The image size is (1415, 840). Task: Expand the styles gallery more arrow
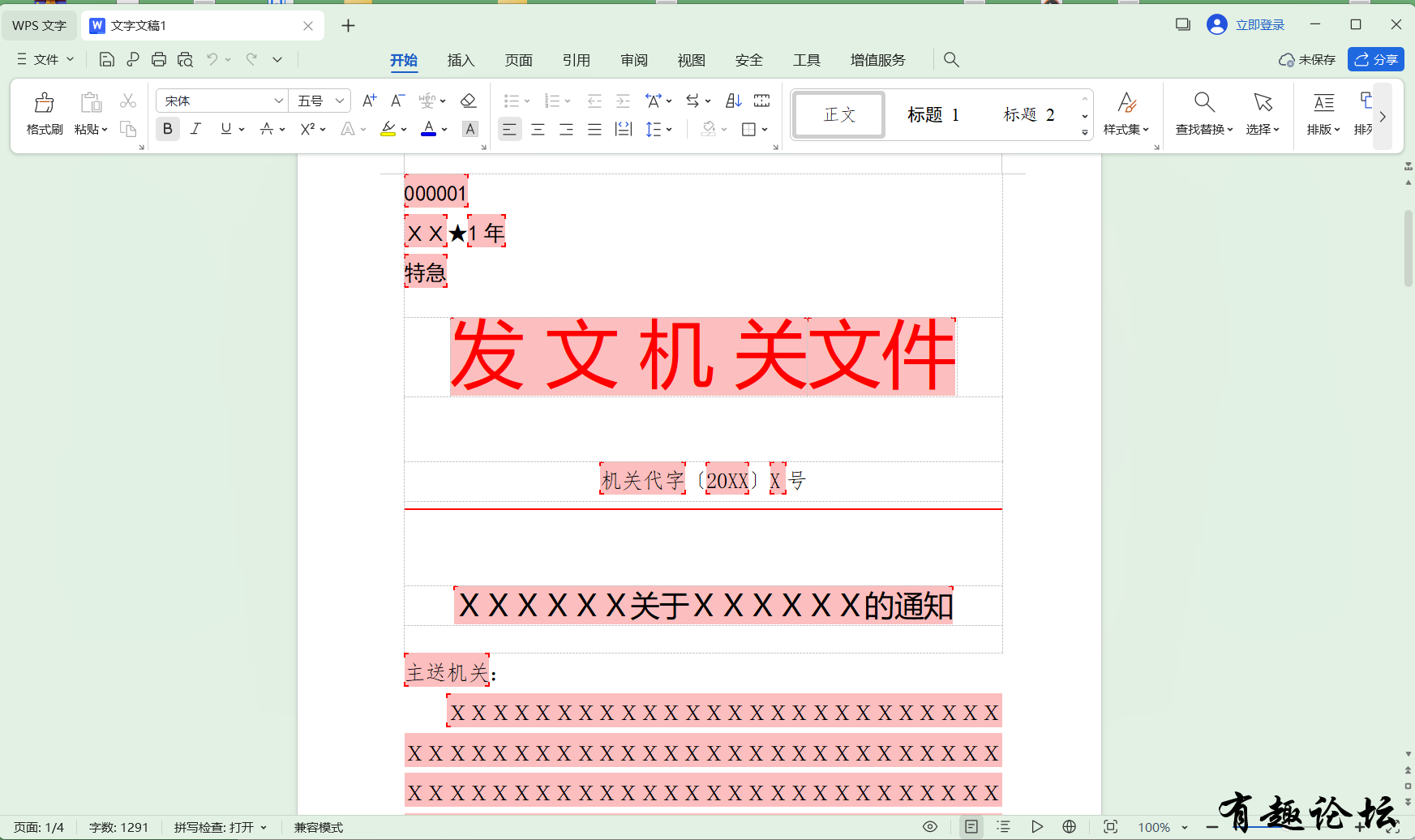[1085, 132]
